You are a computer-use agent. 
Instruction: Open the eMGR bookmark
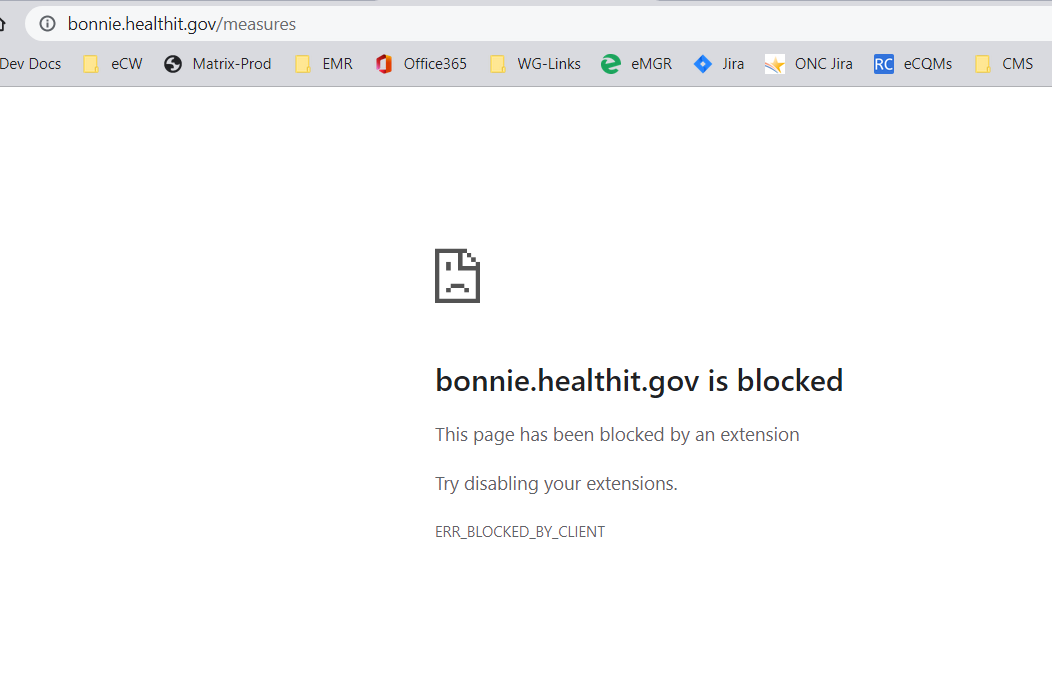[637, 64]
